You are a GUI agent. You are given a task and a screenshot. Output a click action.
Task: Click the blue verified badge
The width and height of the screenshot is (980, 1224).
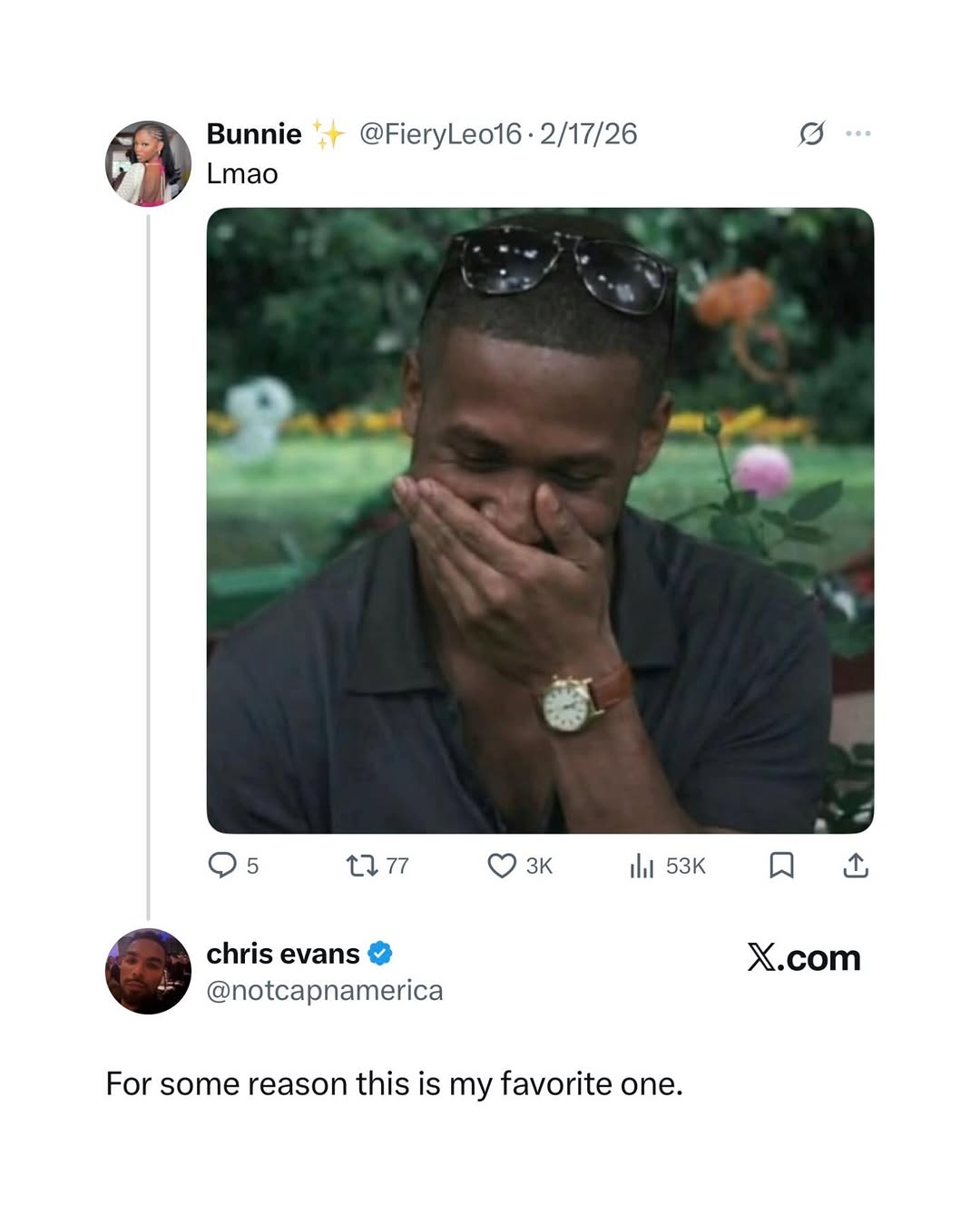(380, 954)
